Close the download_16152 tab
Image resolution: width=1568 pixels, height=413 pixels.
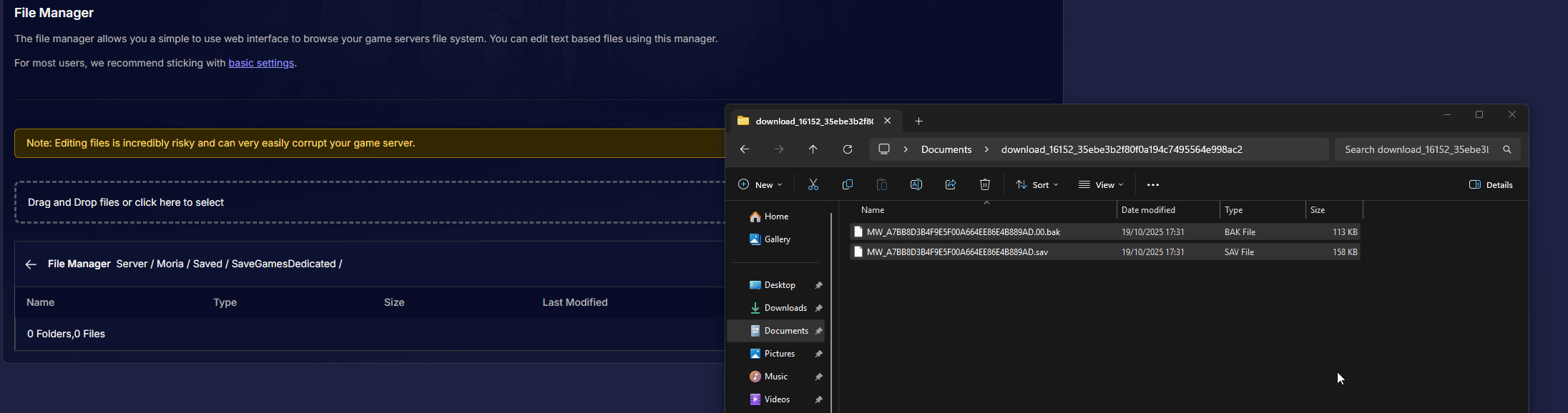(887, 121)
